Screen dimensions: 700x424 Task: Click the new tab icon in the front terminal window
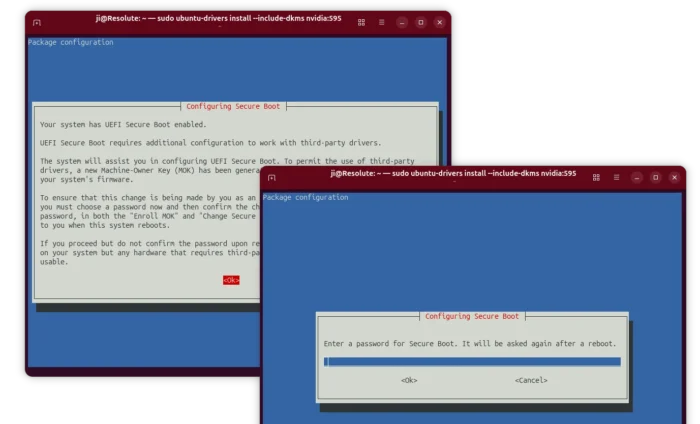[272, 177]
